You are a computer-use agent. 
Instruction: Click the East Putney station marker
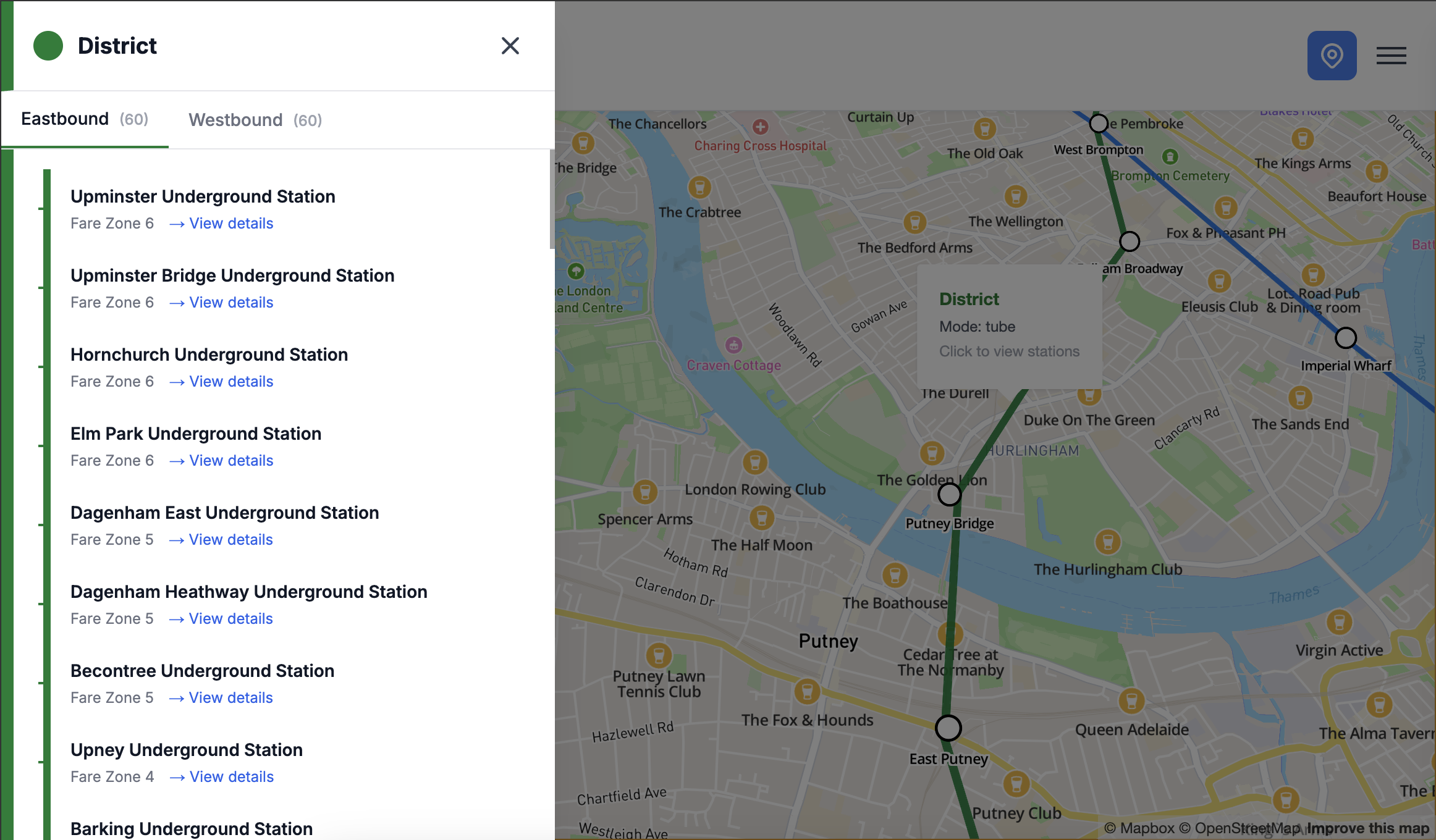(x=948, y=728)
